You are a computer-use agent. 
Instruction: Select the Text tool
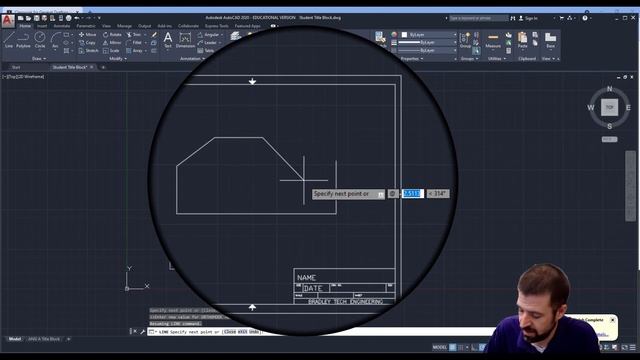point(168,40)
